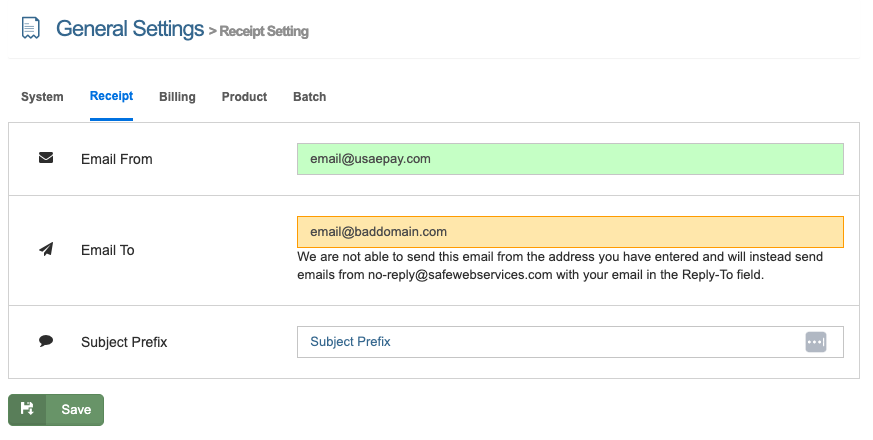Viewport: 873px width, 440px height.
Task: Click the Email From label
Action: 116,159
